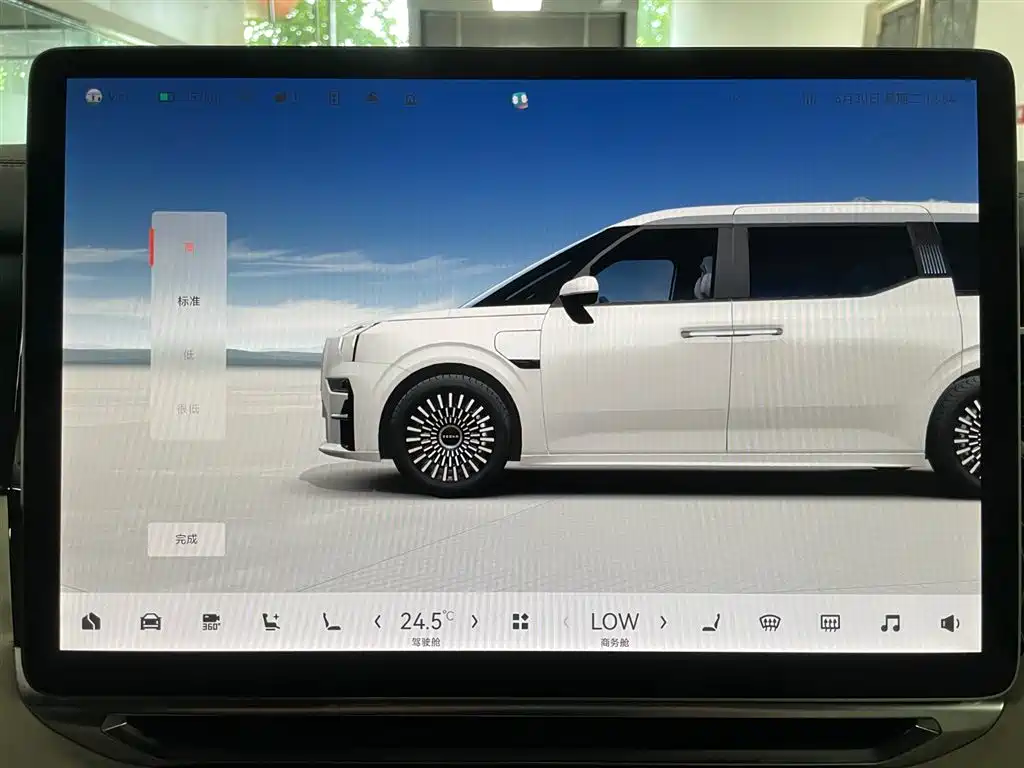Raise business cabin temperature from LOW
The height and width of the screenshot is (768, 1024).
pos(664,622)
